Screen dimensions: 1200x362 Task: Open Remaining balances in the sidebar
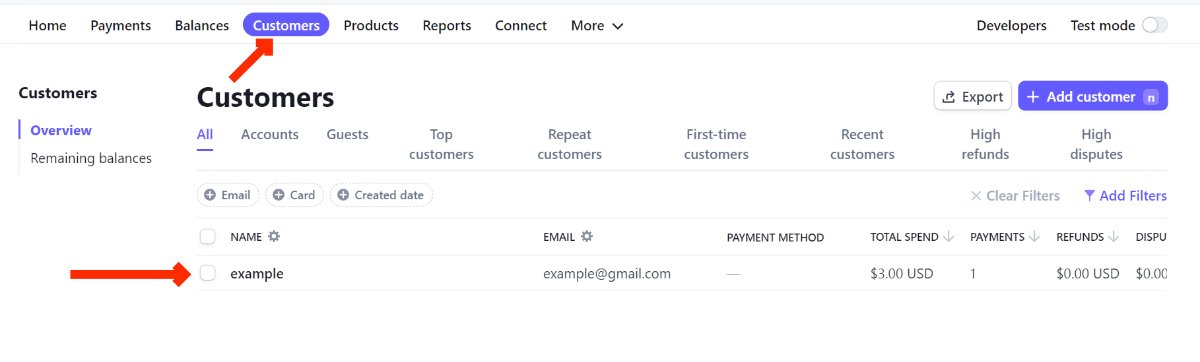[x=91, y=158]
